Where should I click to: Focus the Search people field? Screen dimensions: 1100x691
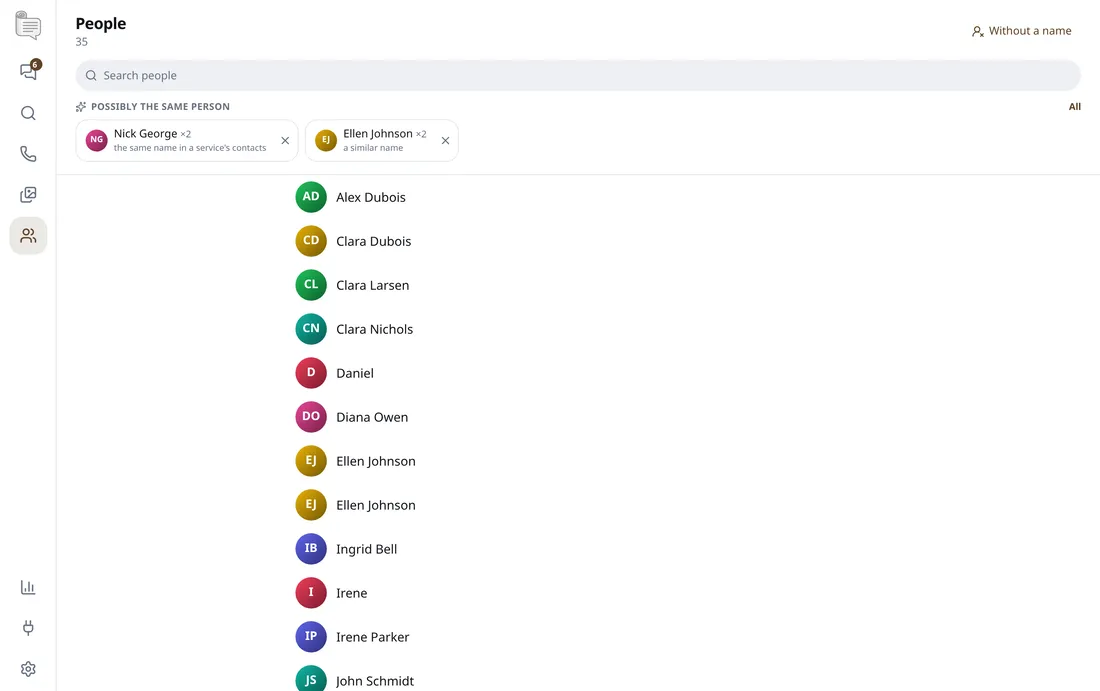tap(578, 75)
